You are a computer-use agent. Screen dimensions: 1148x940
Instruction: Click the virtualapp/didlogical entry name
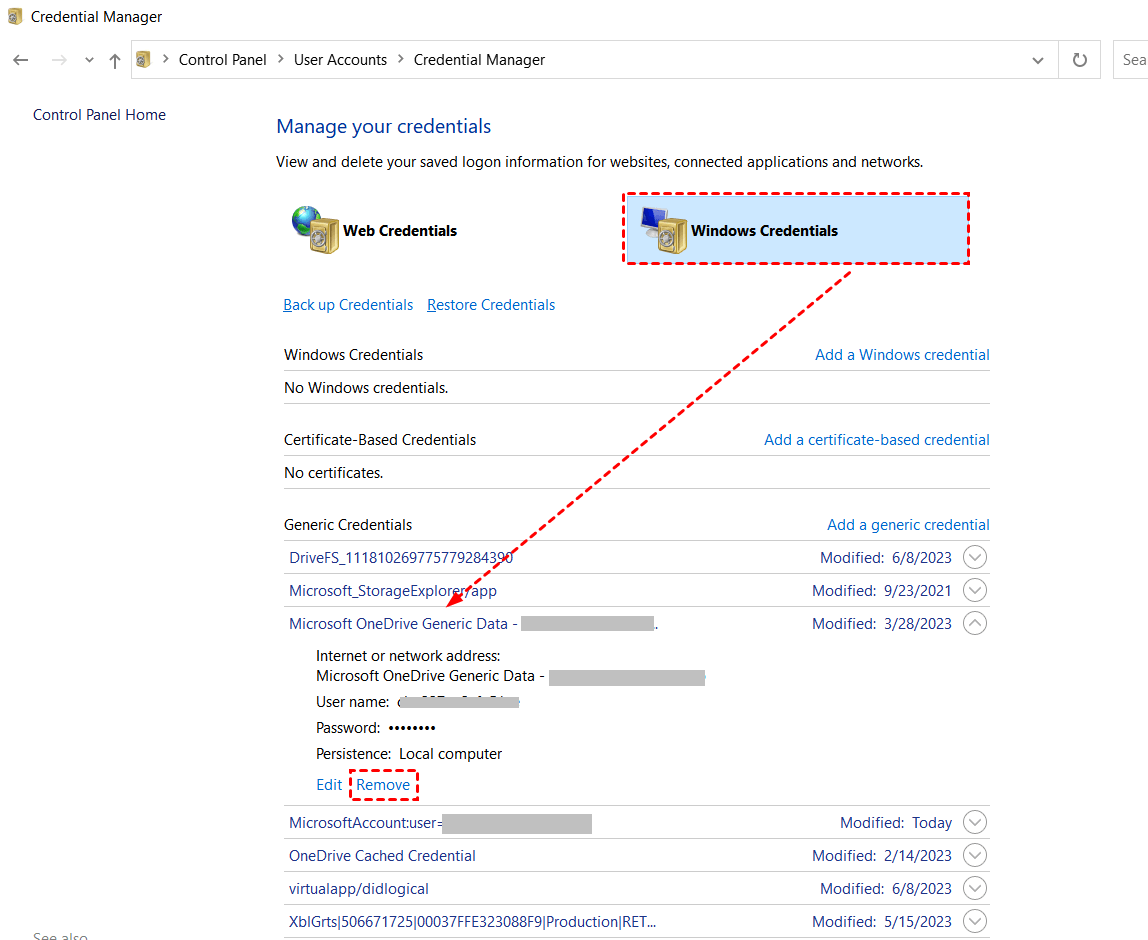point(359,889)
